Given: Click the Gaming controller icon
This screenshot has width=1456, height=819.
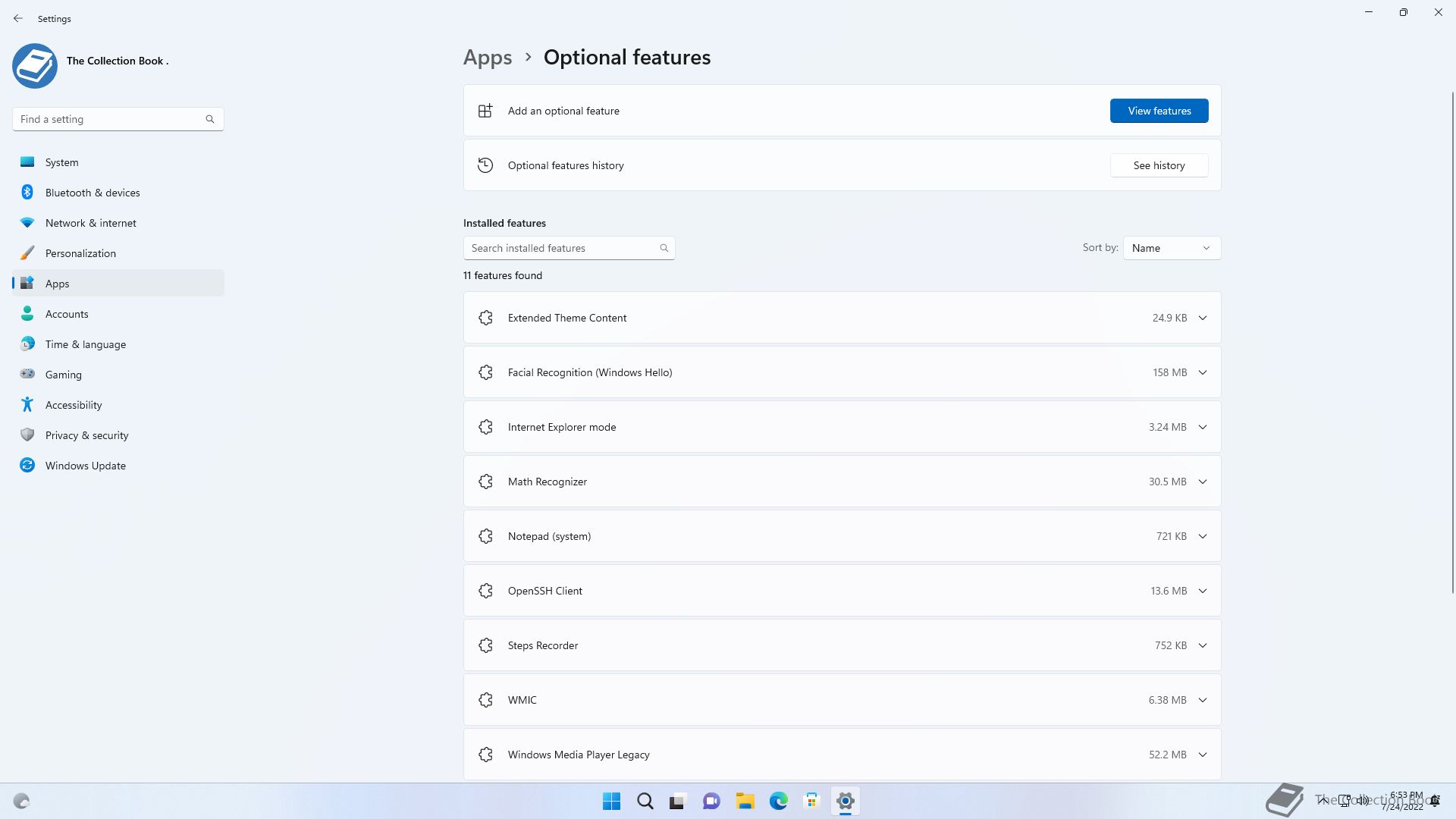Looking at the screenshot, I should pyautogui.click(x=27, y=374).
